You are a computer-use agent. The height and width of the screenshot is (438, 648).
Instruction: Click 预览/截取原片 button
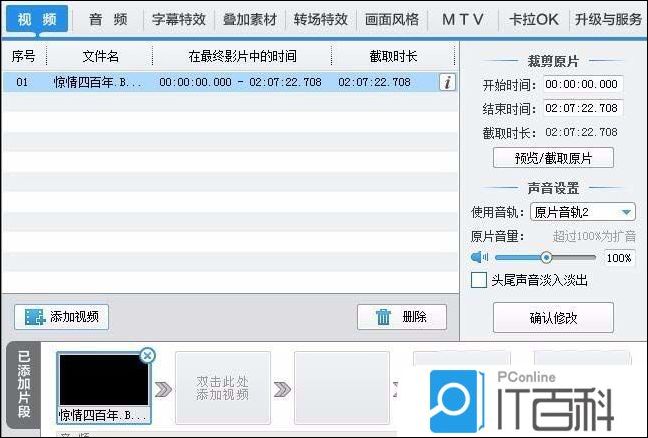point(553,158)
